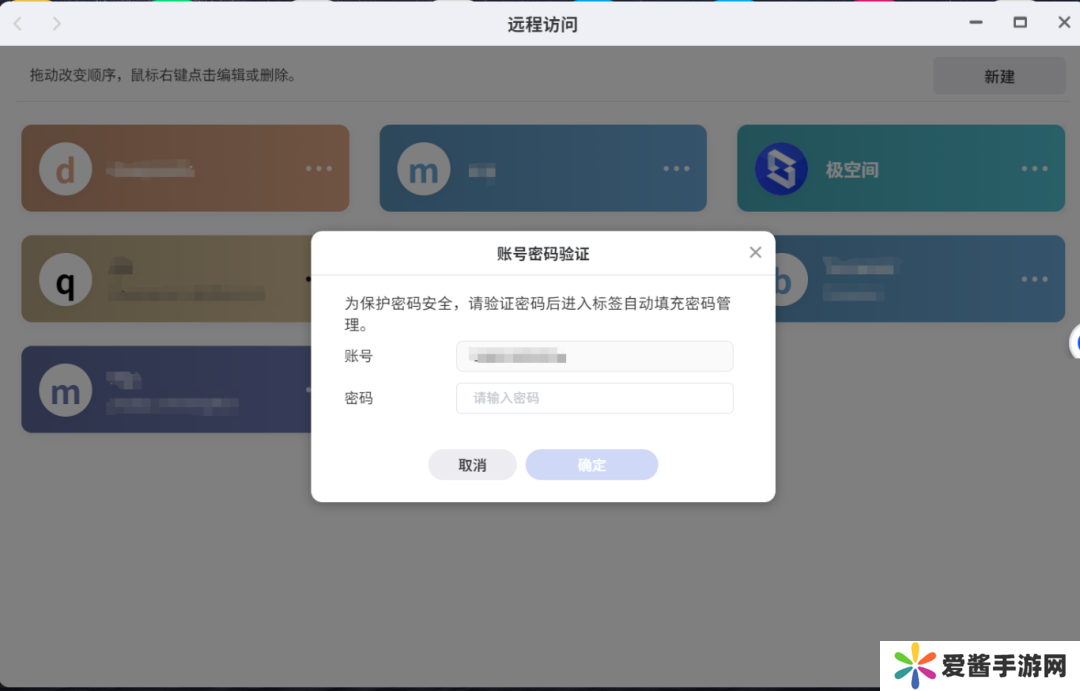The width and height of the screenshot is (1080, 691).
Task: Expand the more options on 极空间 card
Action: [1035, 169]
